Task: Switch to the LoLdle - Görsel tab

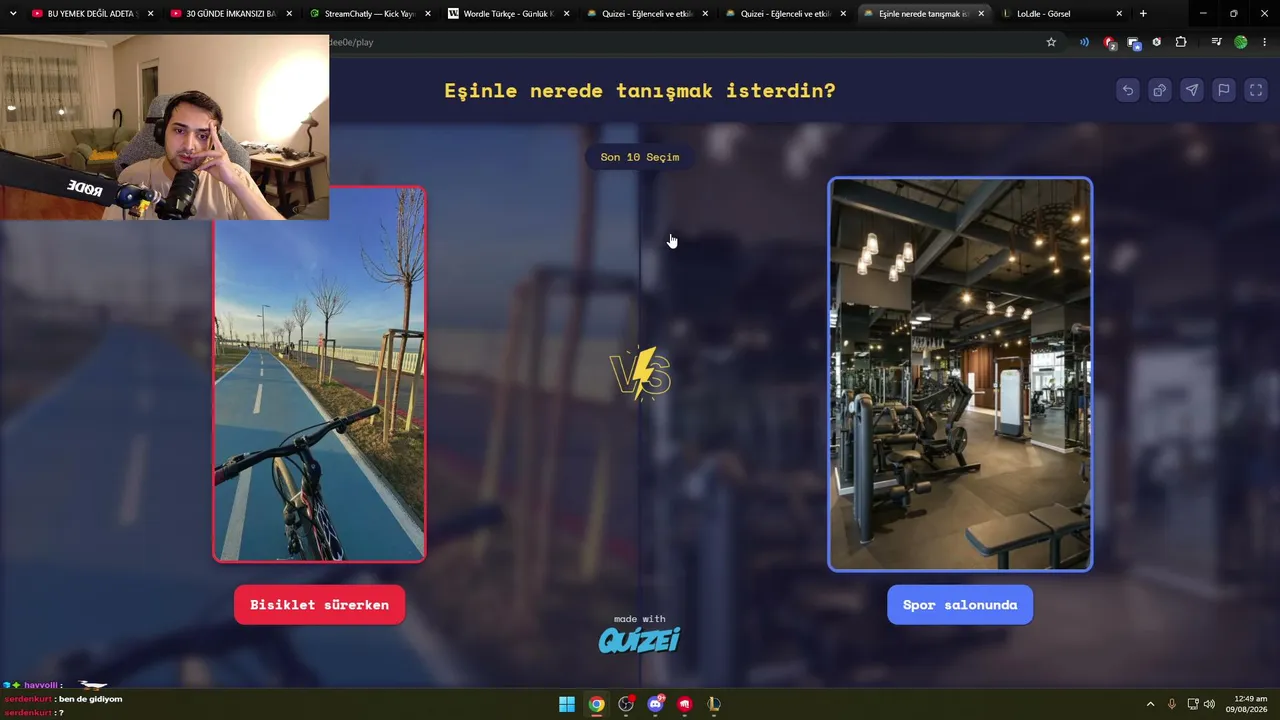Action: 1061,14
